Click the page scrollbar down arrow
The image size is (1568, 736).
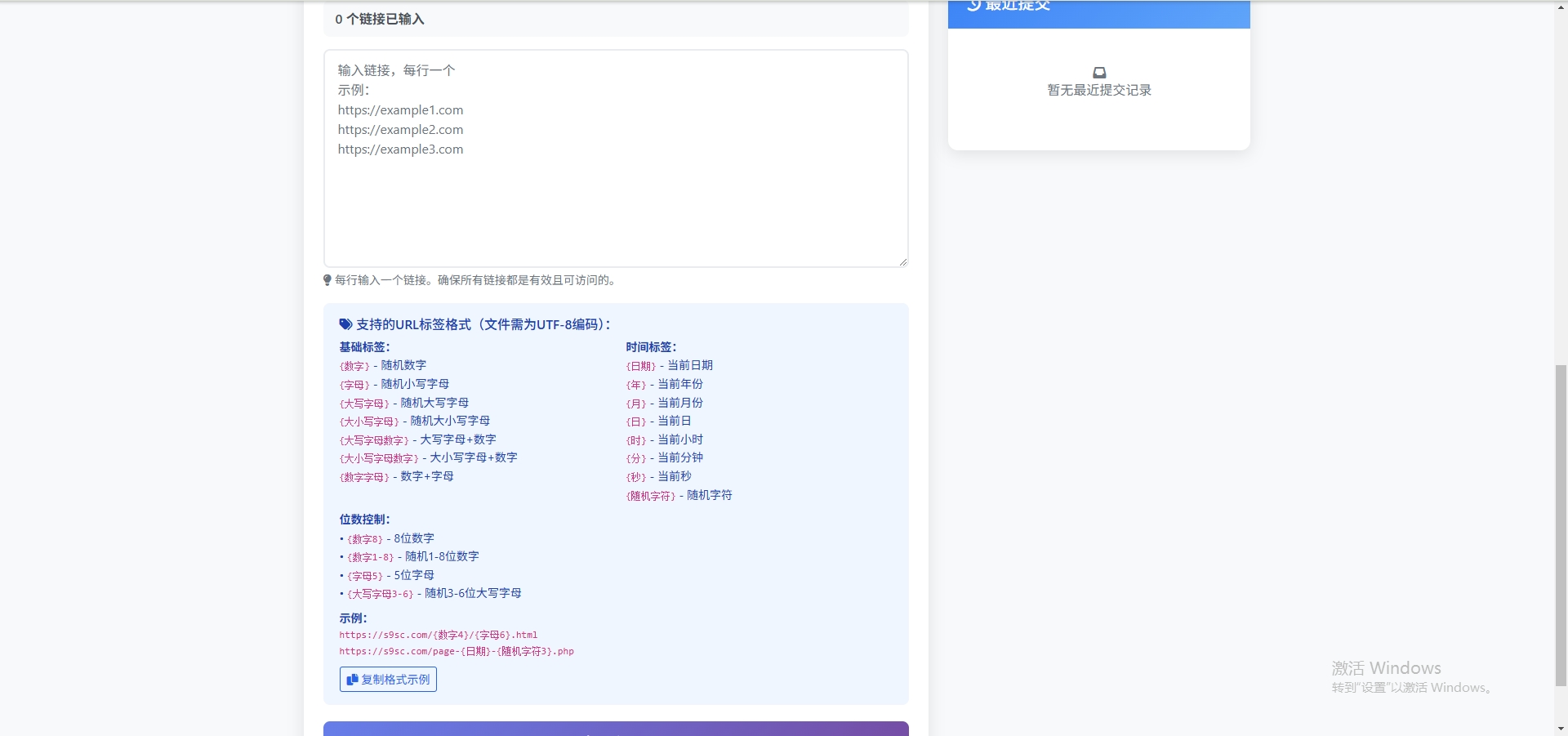pos(1561,729)
